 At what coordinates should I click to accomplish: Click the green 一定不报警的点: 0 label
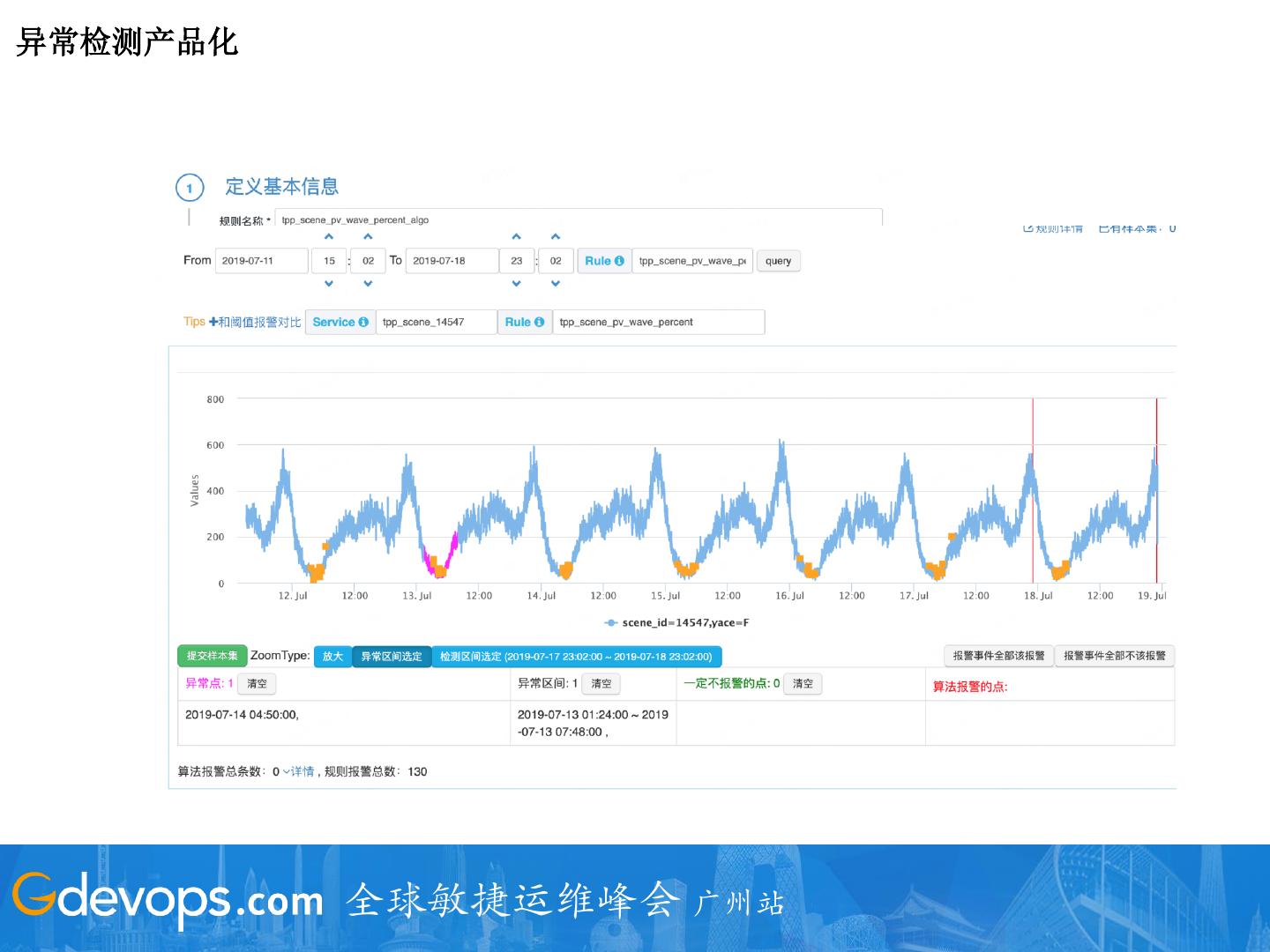[731, 683]
